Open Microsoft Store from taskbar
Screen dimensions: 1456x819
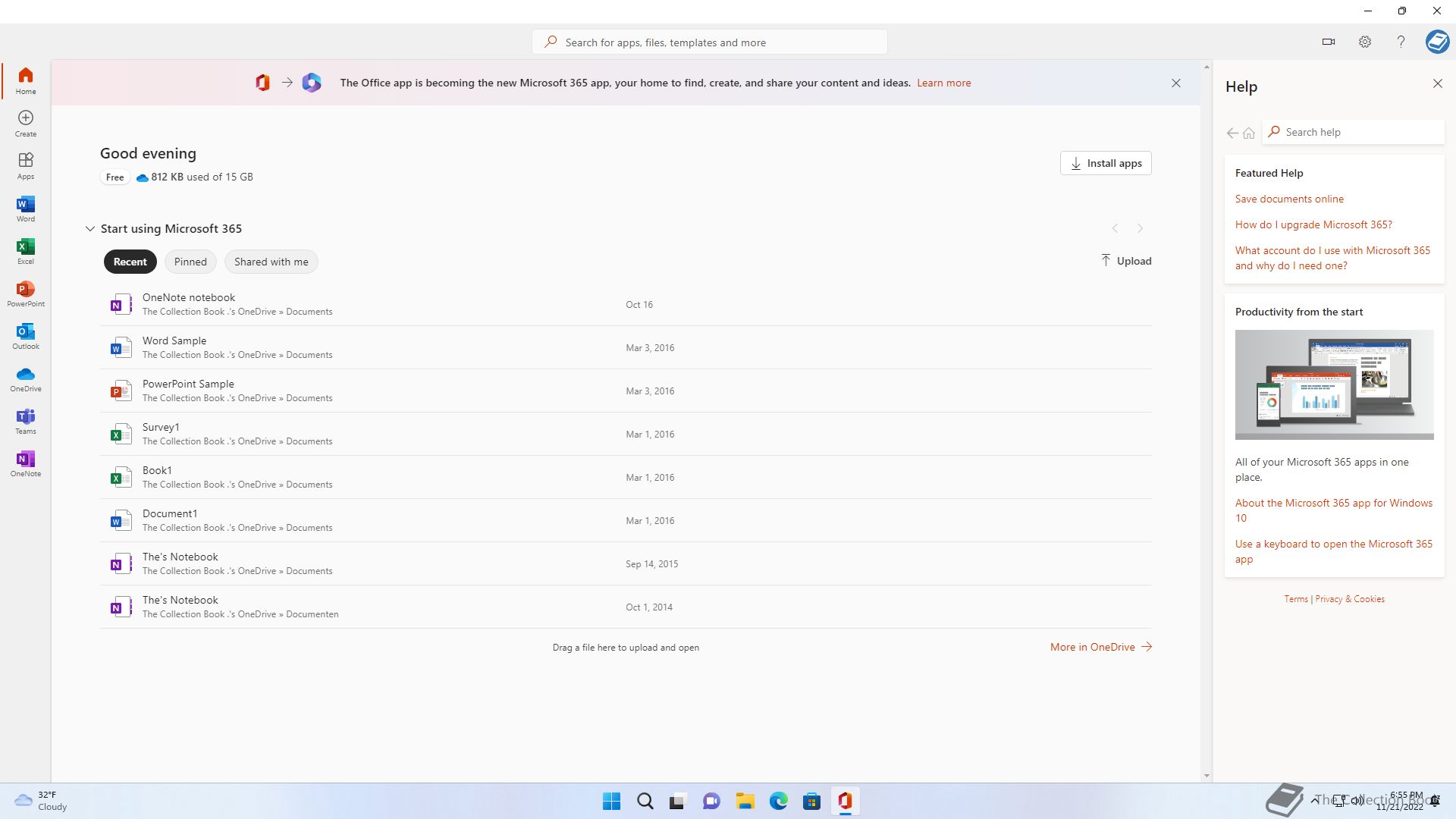[811, 801]
